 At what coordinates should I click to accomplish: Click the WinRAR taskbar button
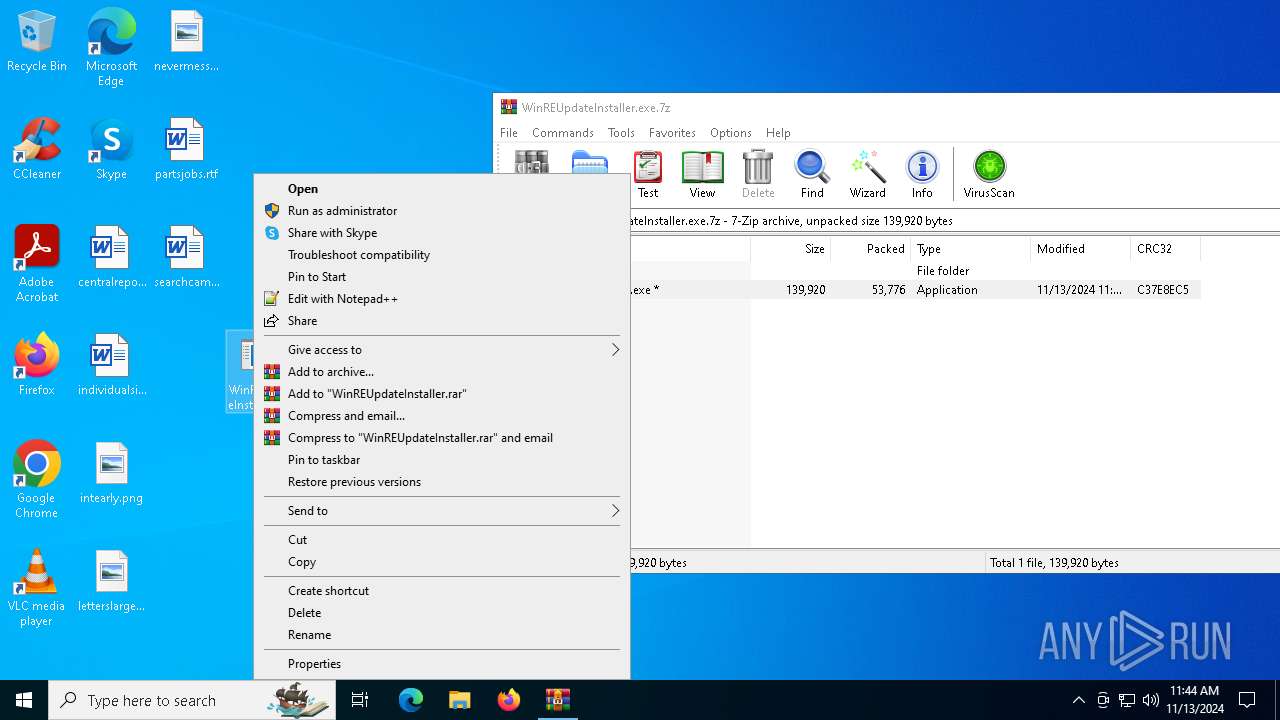click(x=557, y=700)
